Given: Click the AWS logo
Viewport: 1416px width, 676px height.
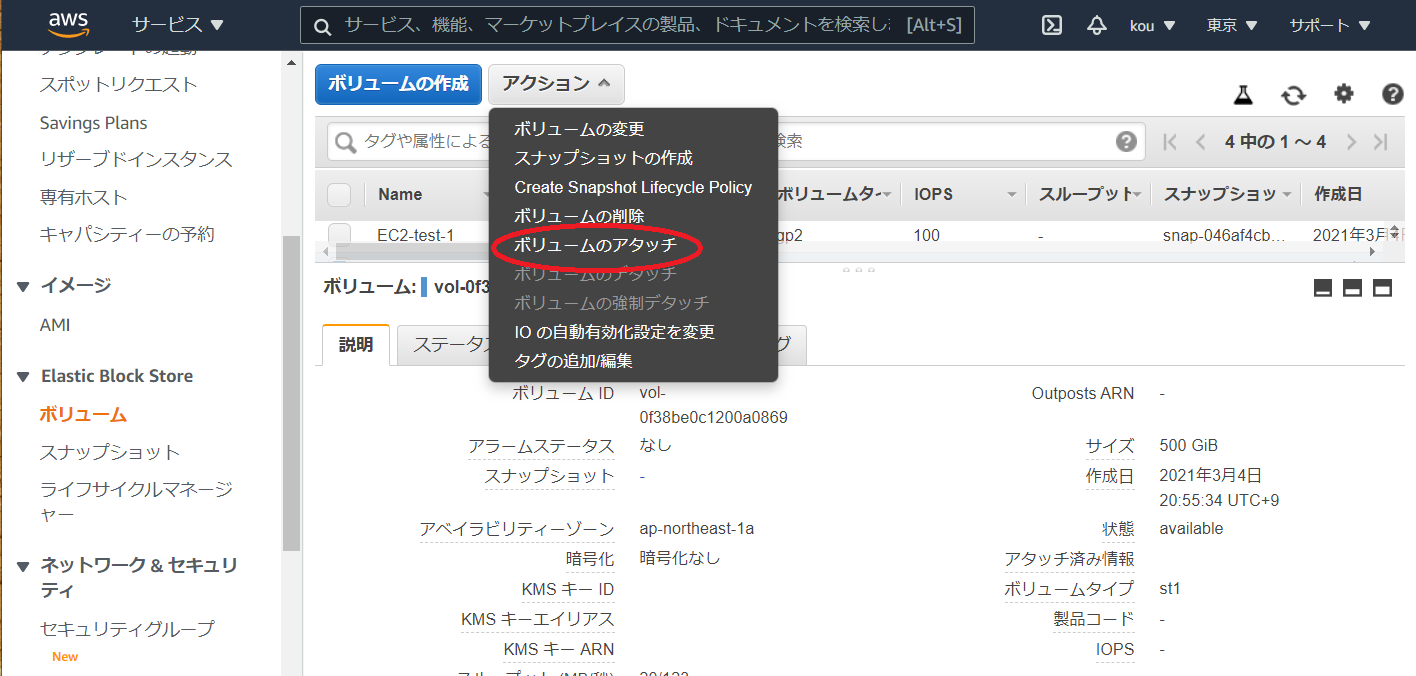Looking at the screenshot, I should (68, 24).
